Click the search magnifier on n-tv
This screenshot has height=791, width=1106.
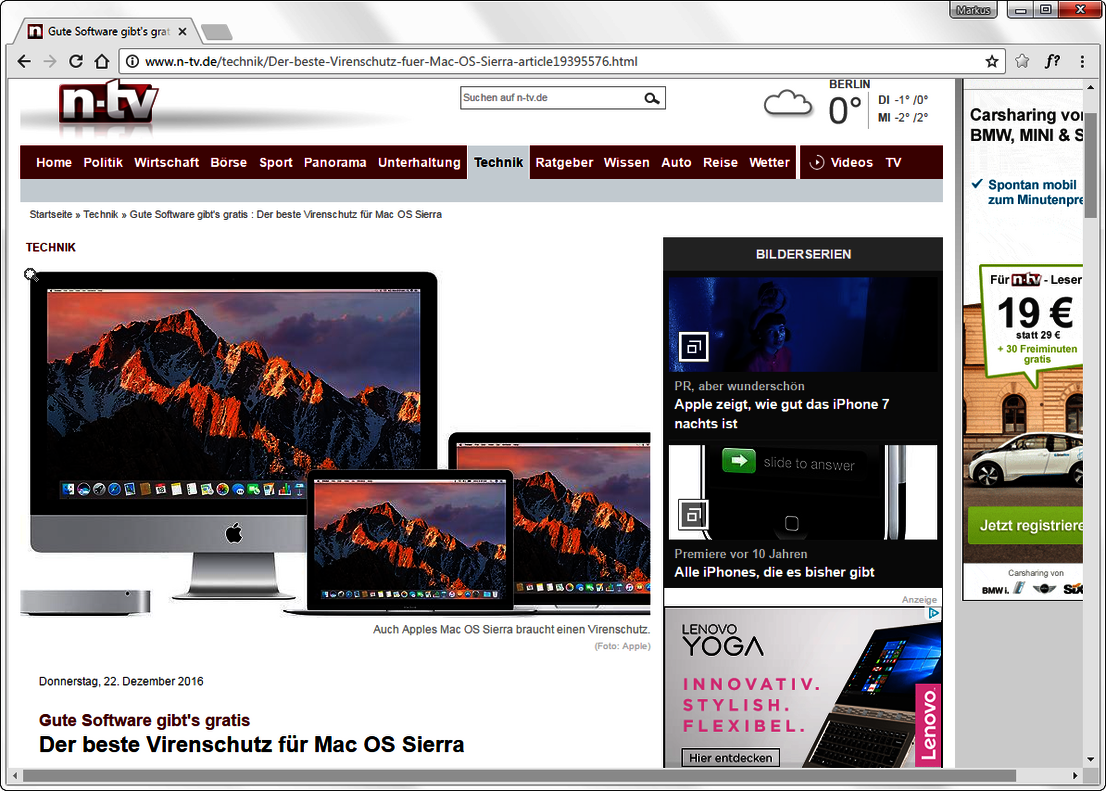(x=652, y=98)
